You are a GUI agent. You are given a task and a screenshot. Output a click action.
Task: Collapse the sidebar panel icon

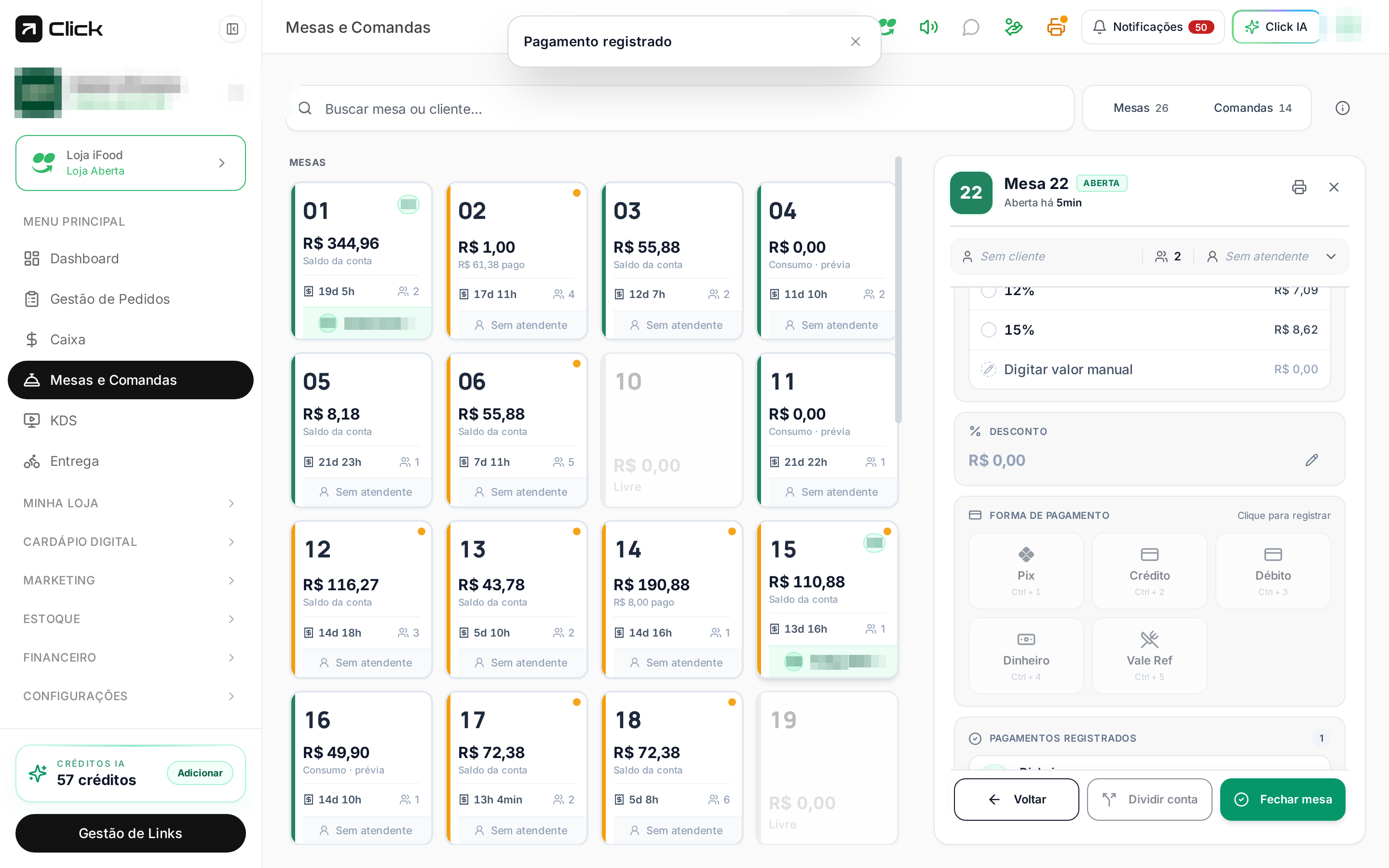(232, 29)
